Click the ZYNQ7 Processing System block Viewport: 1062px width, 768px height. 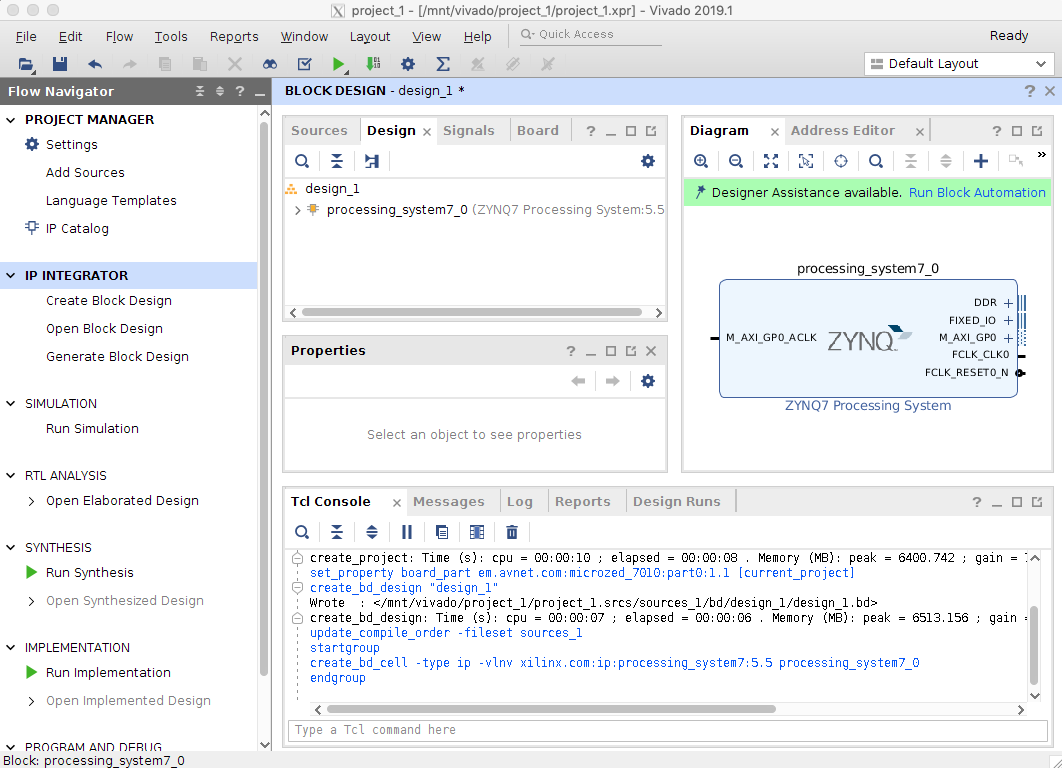click(868, 338)
